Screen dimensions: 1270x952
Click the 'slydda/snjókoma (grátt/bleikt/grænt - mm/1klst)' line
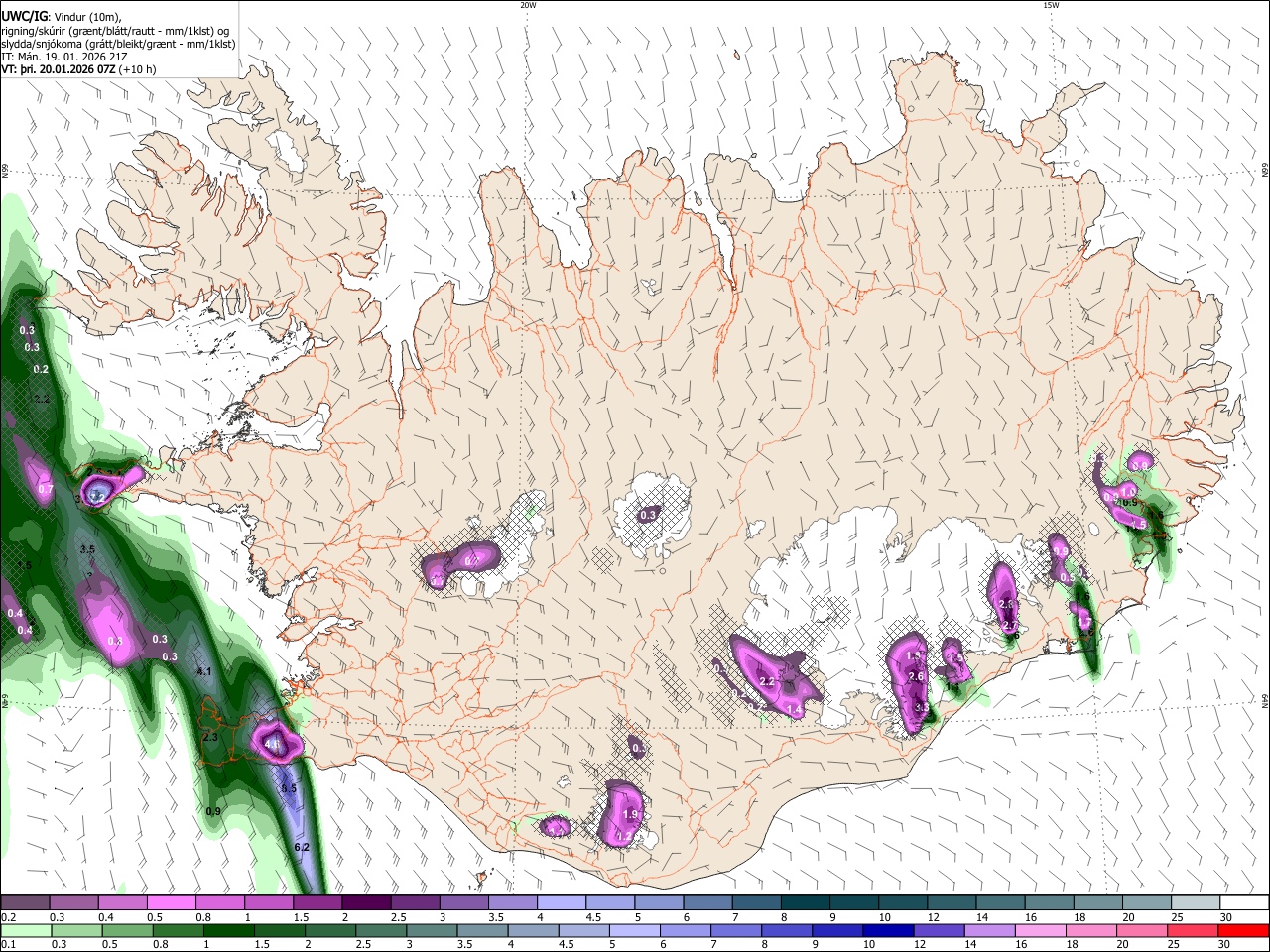tap(118, 44)
